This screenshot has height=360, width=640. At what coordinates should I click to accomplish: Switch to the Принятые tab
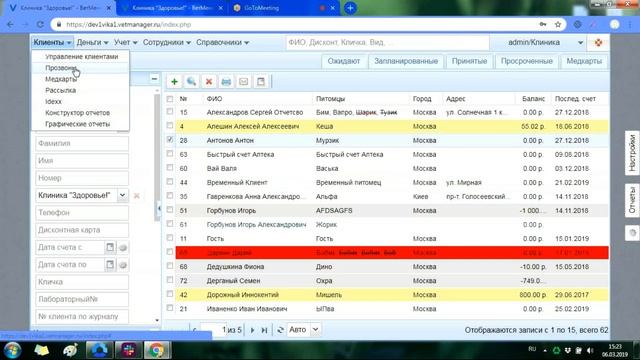469,61
